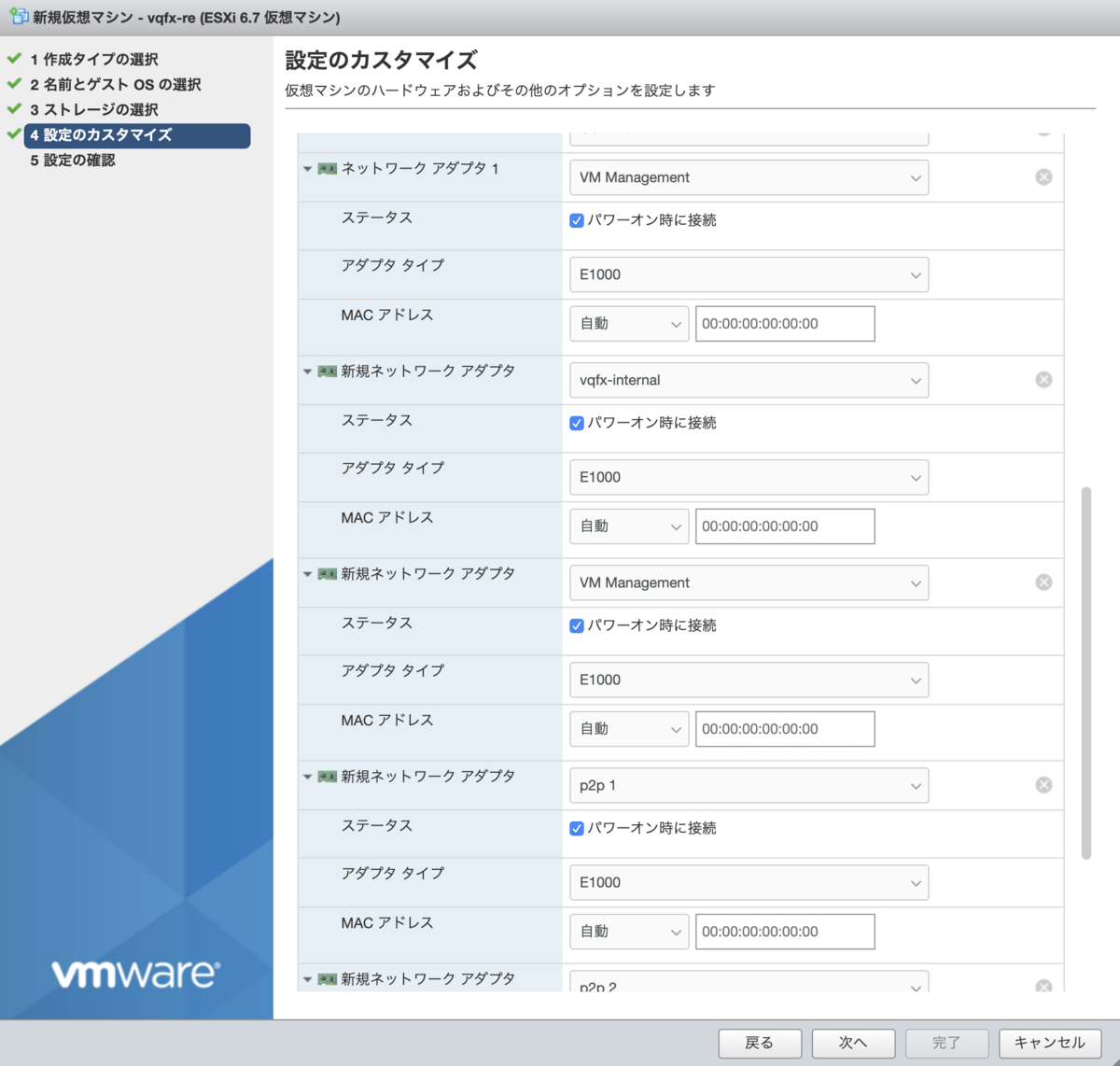The image size is (1120, 1066).
Task: Toggle パワーオン時に接続 for new VM Management adapter
Action: click(x=577, y=625)
